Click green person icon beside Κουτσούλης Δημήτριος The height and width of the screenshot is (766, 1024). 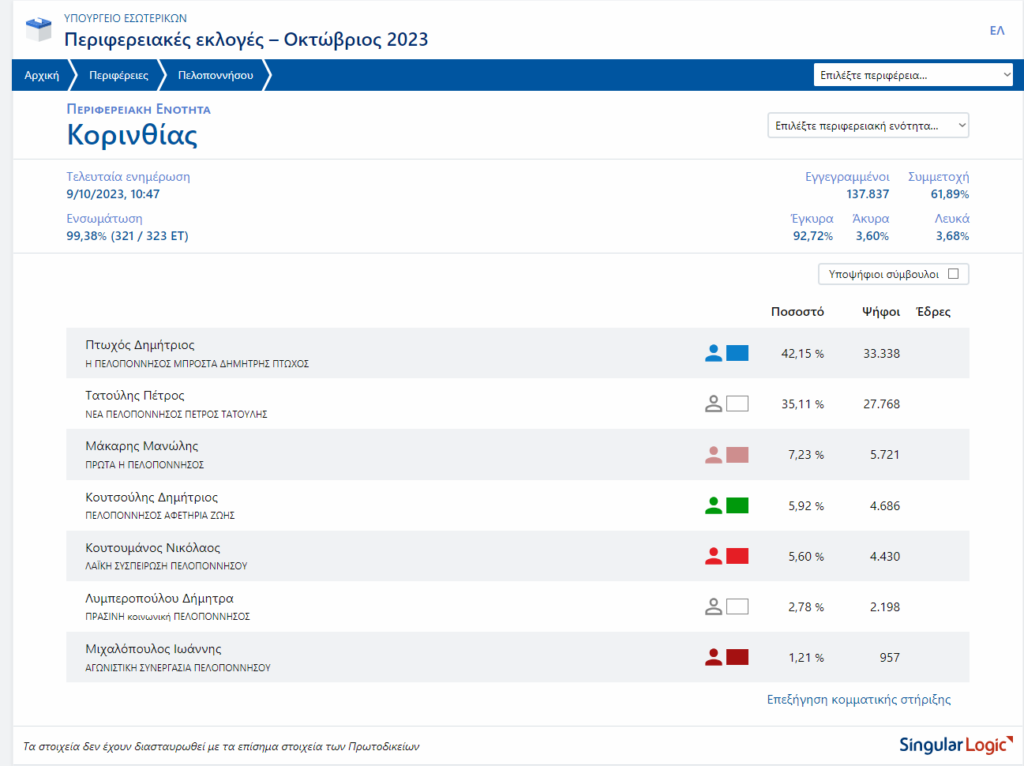click(713, 506)
